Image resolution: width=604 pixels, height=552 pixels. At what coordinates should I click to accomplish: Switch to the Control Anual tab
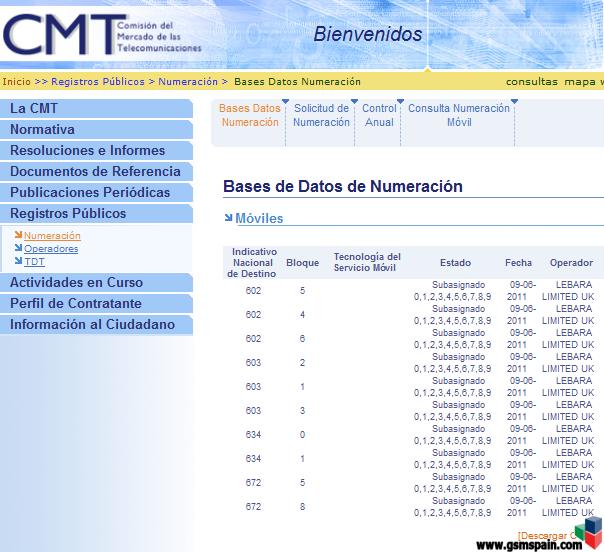[x=379, y=115]
